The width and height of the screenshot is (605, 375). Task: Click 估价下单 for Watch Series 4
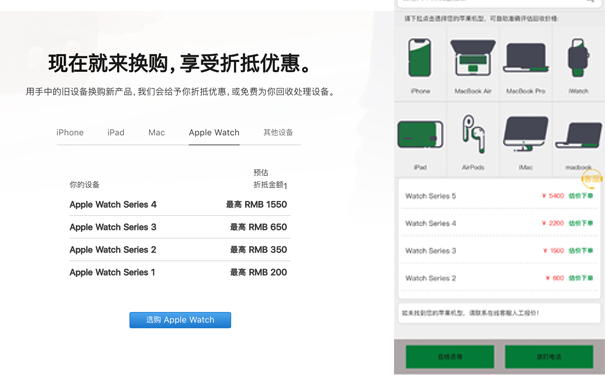pos(581,223)
